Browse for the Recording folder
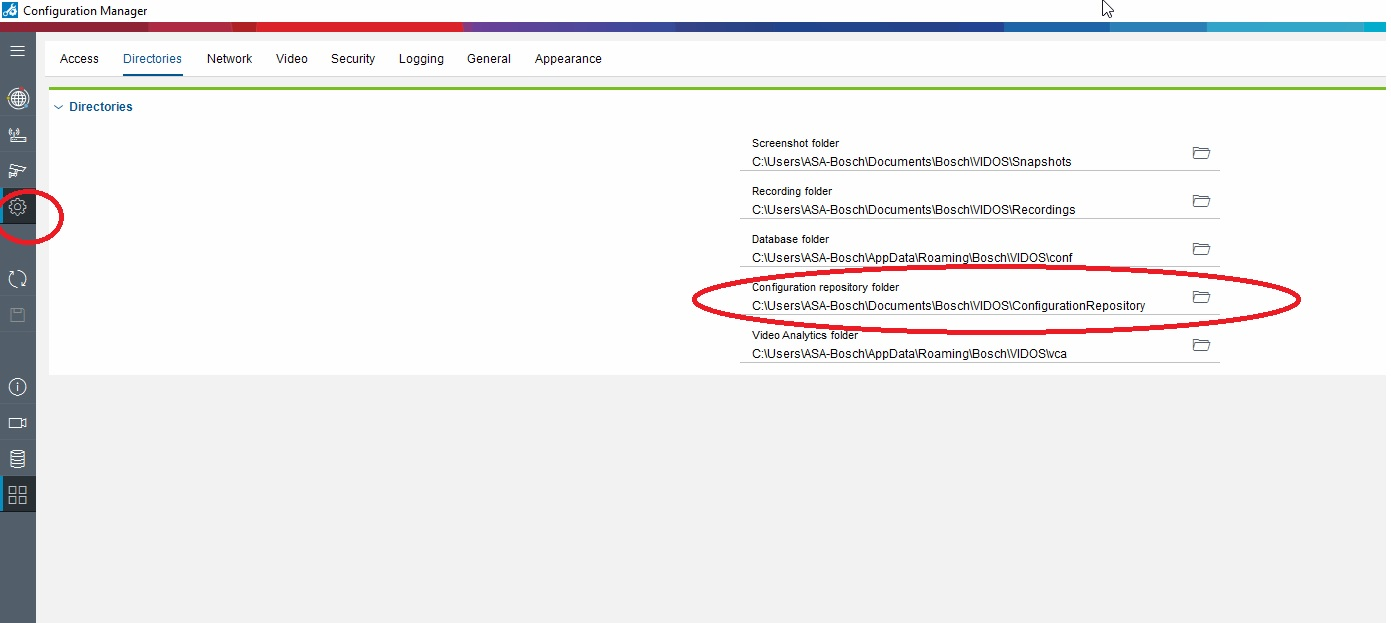The image size is (1391, 623). click(x=1201, y=201)
